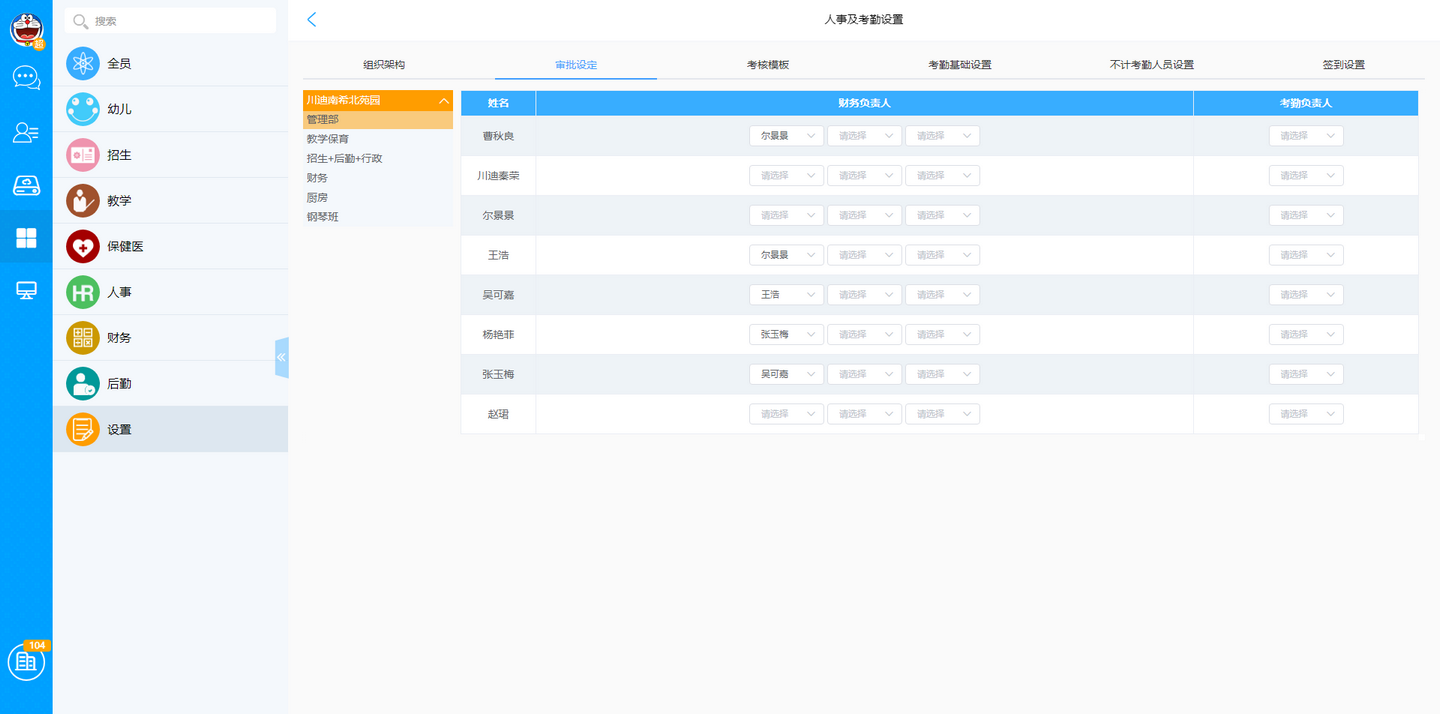Click the magnifier search icon

point(80,21)
